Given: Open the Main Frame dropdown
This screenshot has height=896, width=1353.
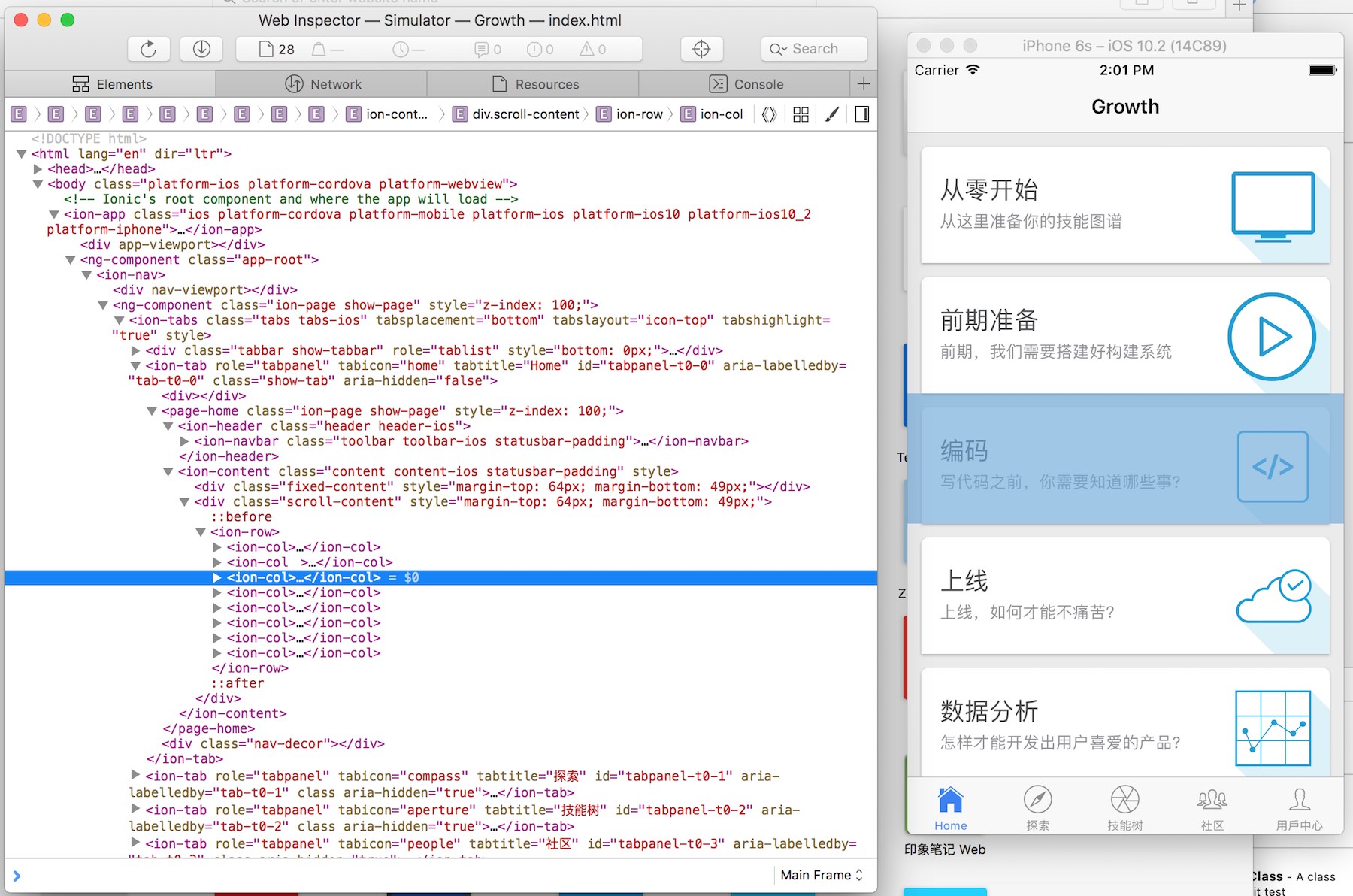Looking at the screenshot, I should [x=822, y=875].
